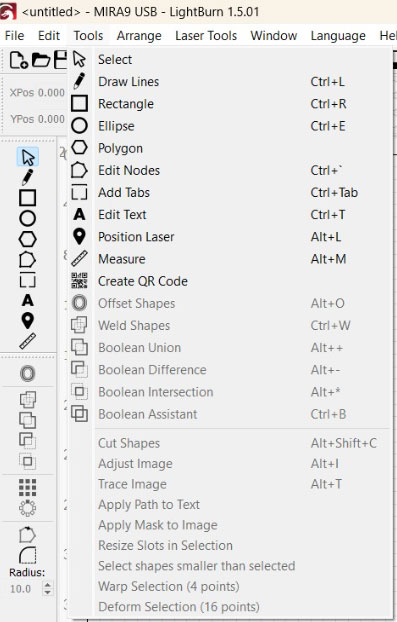Select the Rectangle tool in left toolbar
The width and height of the screenshot is (397, 622).
pyautogui.click(x=28, y=198)
